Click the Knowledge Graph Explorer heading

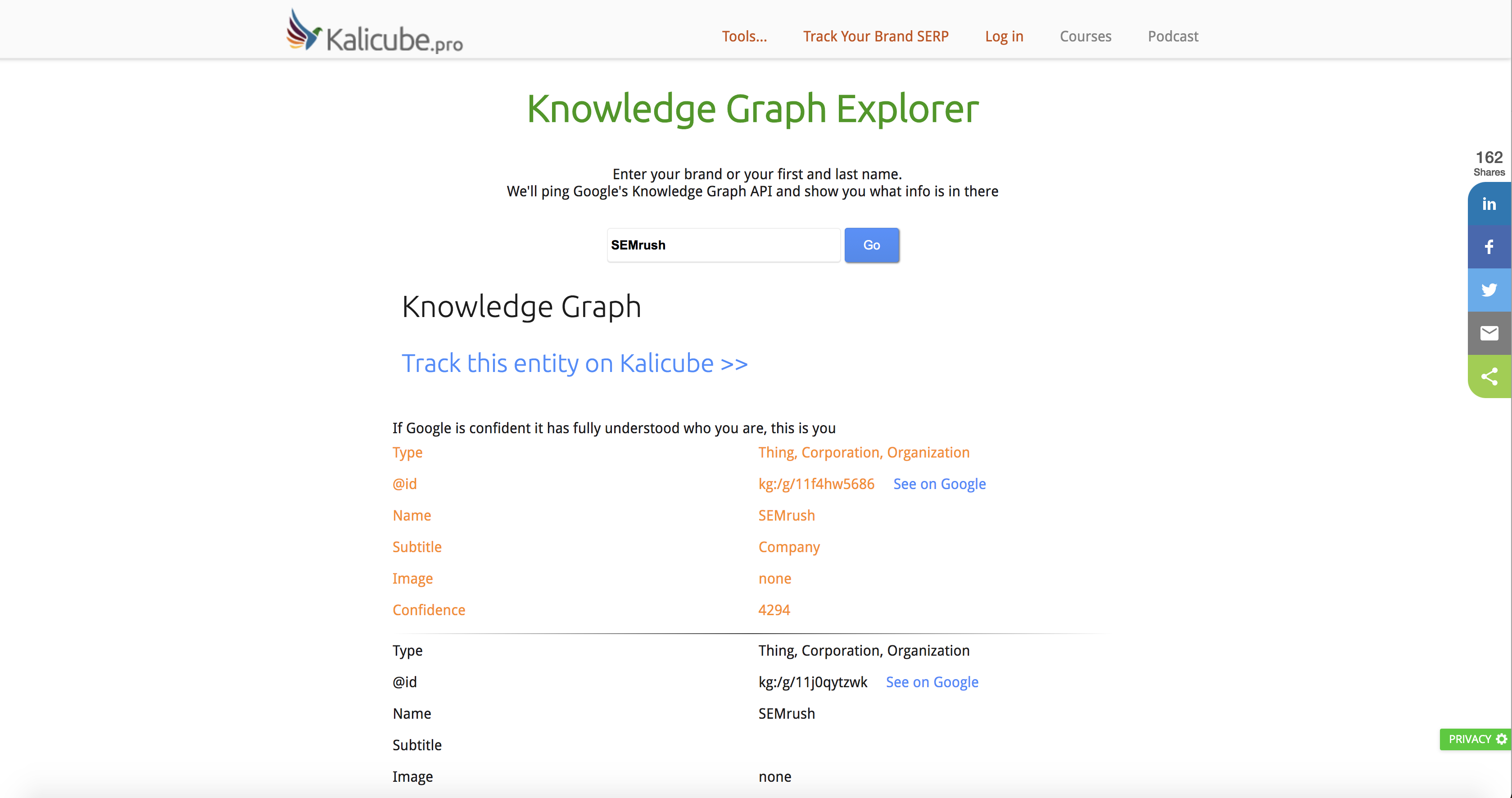753,109
